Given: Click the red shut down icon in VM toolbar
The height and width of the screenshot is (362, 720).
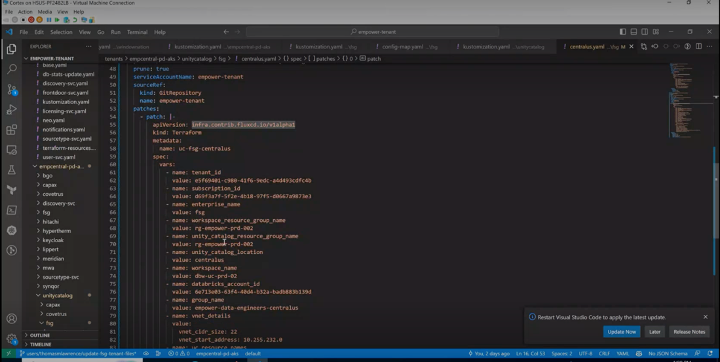Looking at the screenshot, I should point(31,20).
